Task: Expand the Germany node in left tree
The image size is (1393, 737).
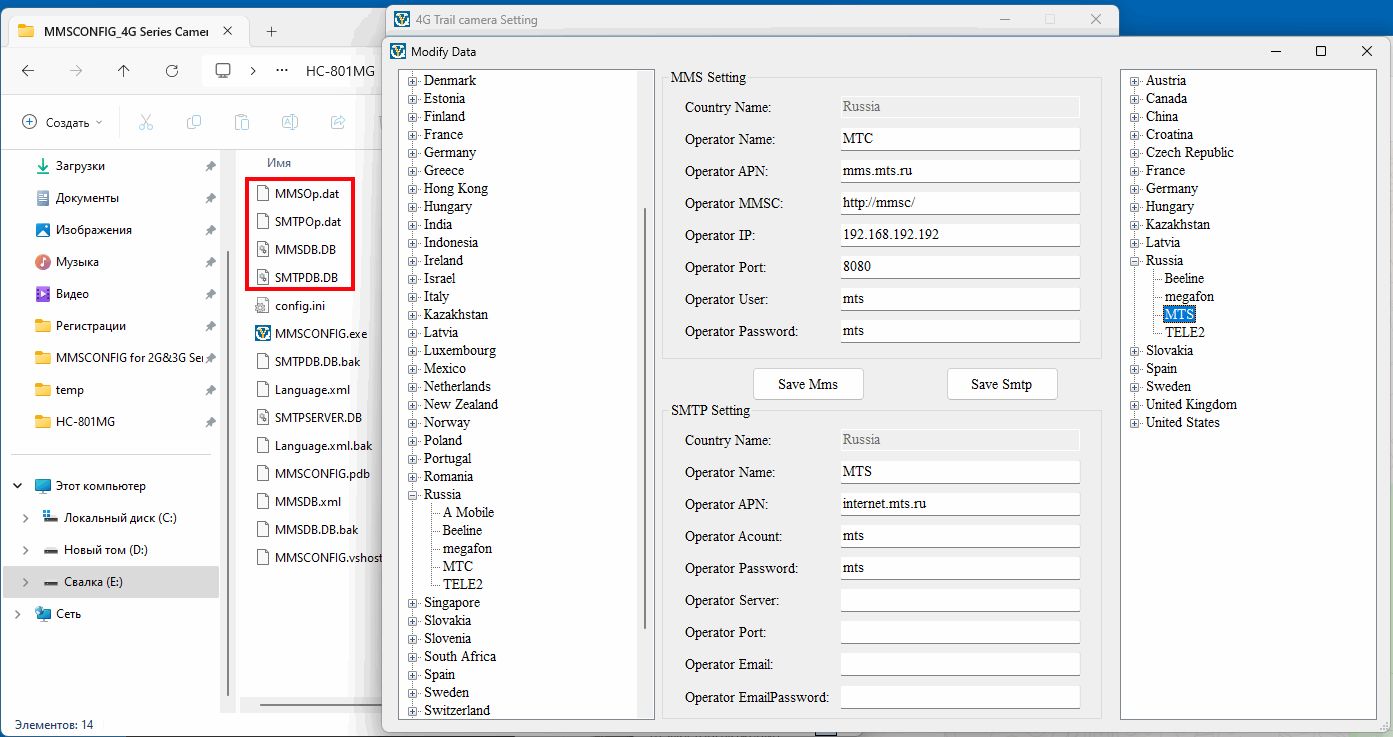Action: (412, 153)
